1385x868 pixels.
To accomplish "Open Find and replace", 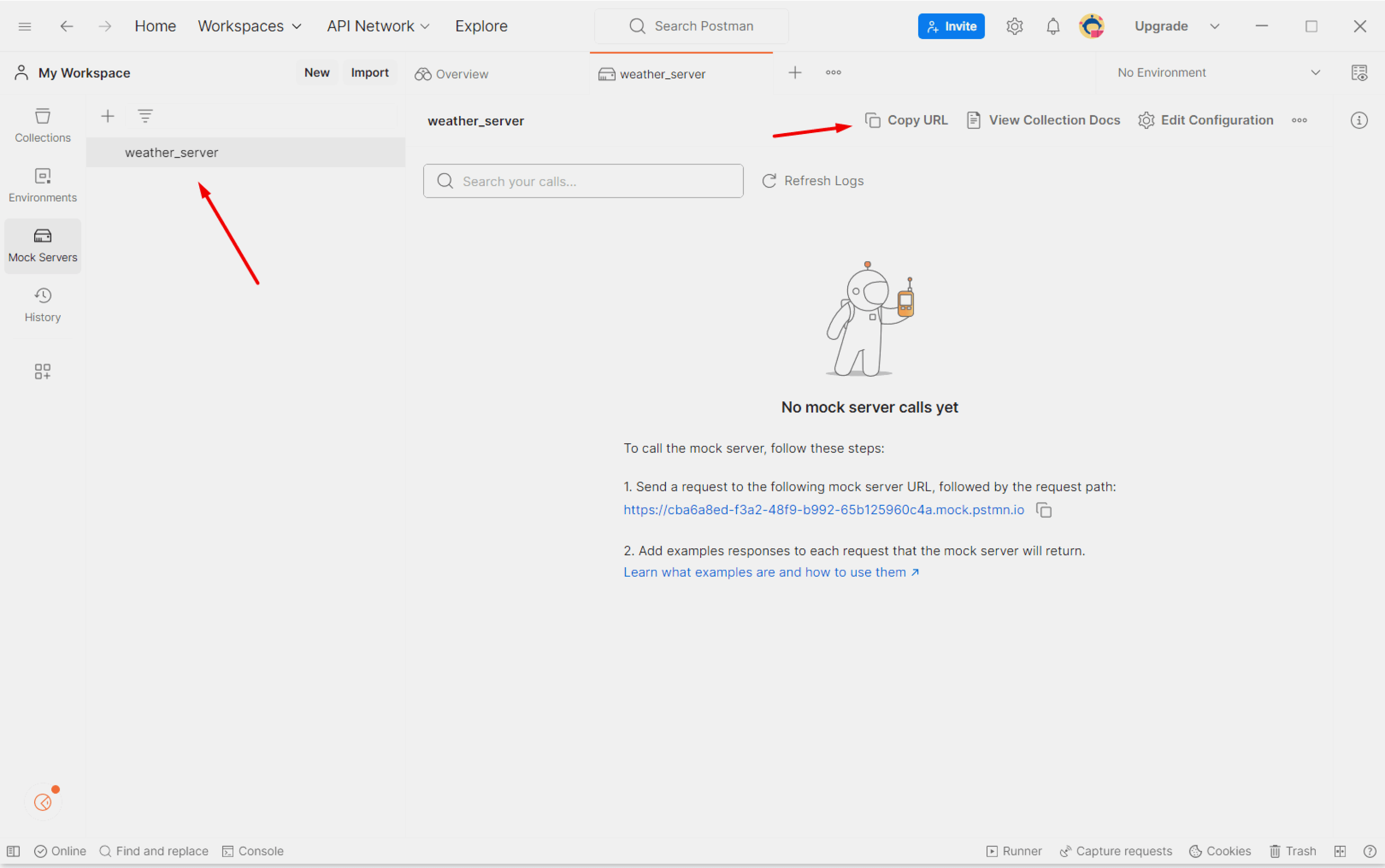I will 154,851.
